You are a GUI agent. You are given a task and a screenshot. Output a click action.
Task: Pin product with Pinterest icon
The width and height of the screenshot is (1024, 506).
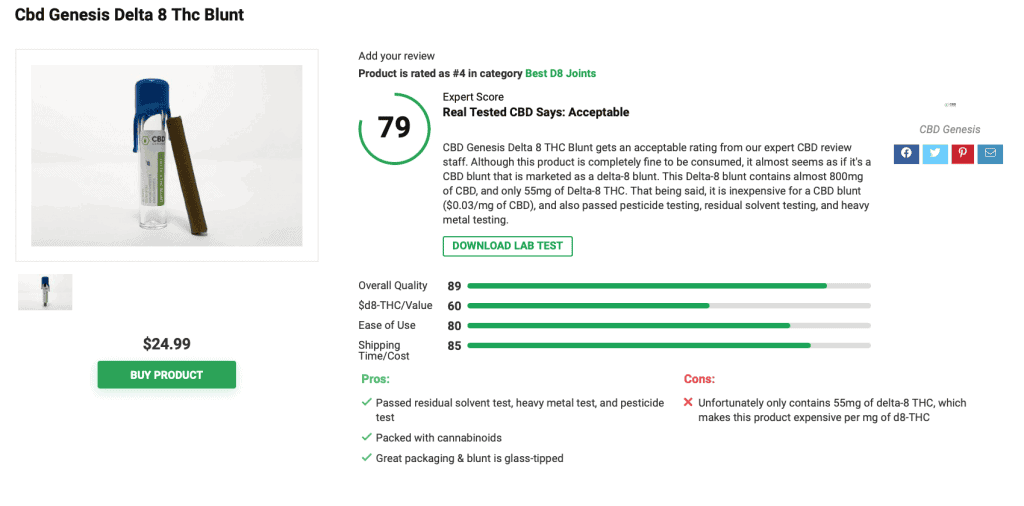[963, 153]
